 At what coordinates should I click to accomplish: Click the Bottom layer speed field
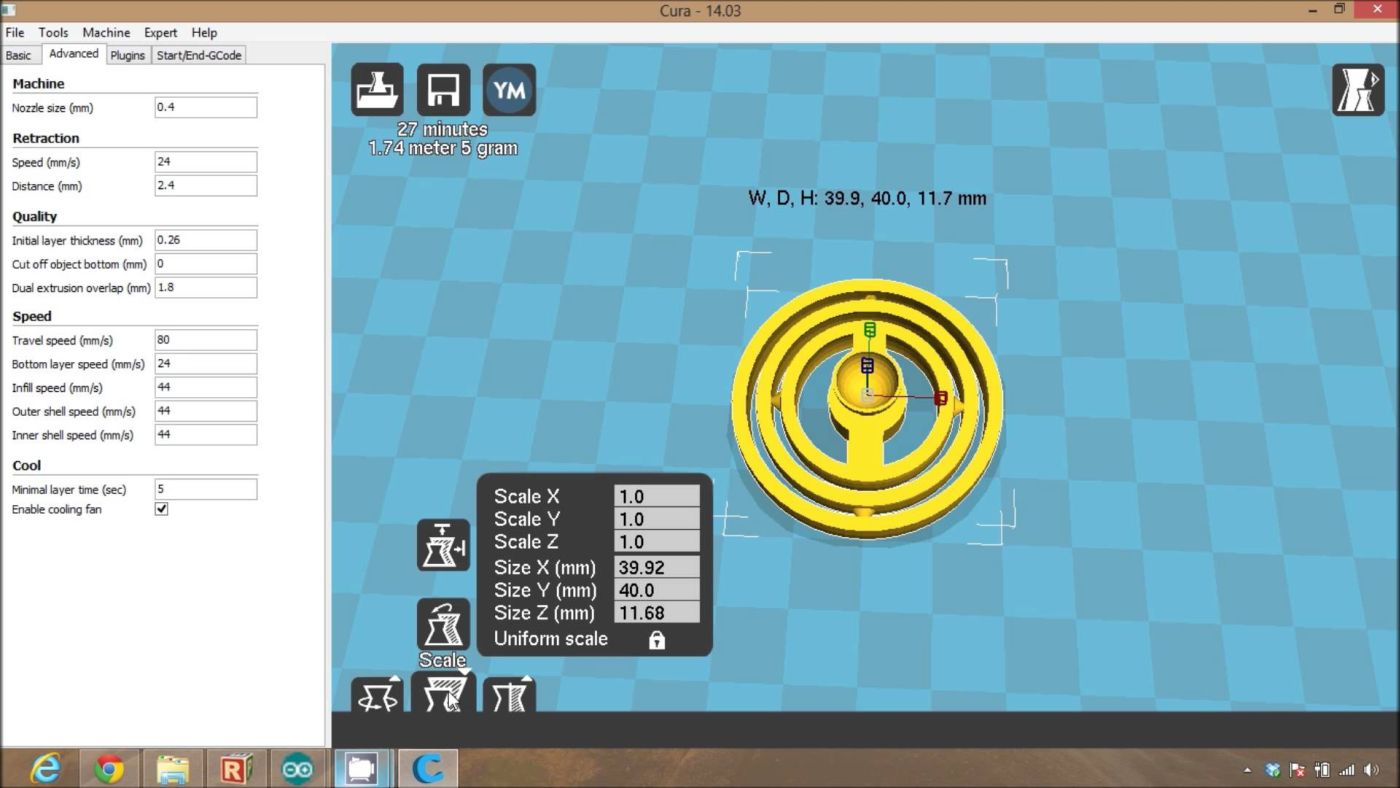click(x=205, y=364)
